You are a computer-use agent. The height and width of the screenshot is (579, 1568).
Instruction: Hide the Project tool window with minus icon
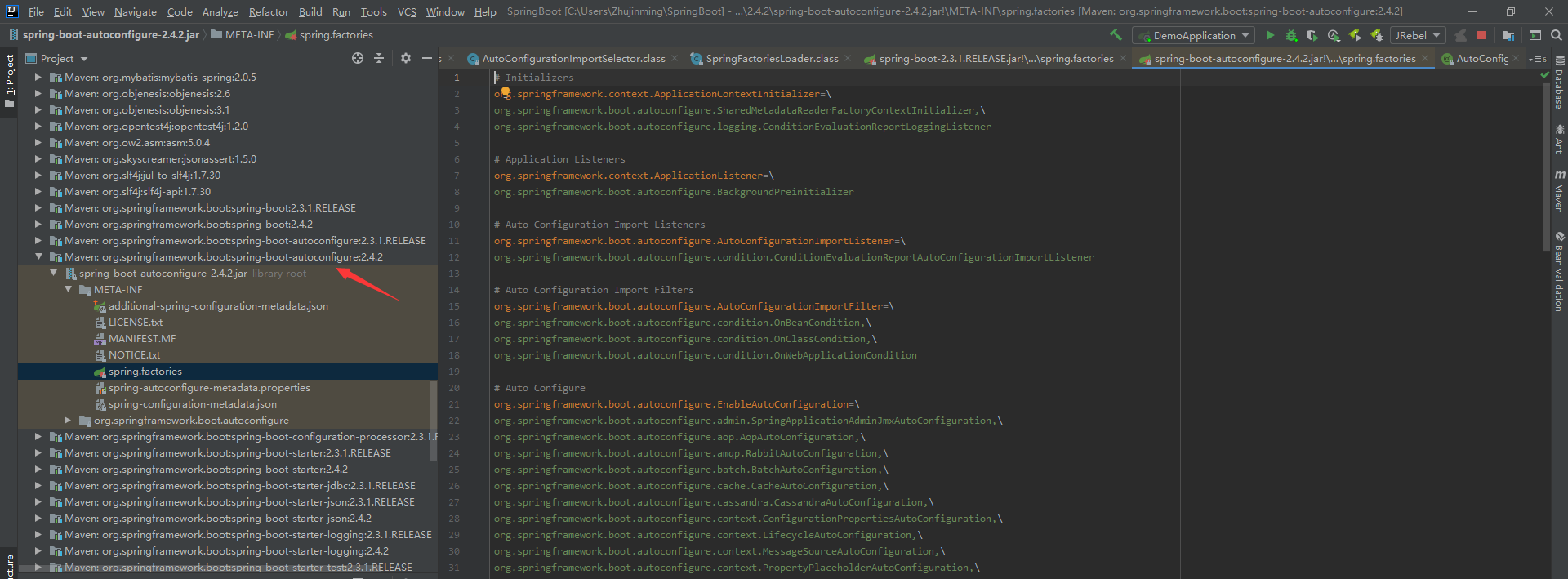(426, 58)
